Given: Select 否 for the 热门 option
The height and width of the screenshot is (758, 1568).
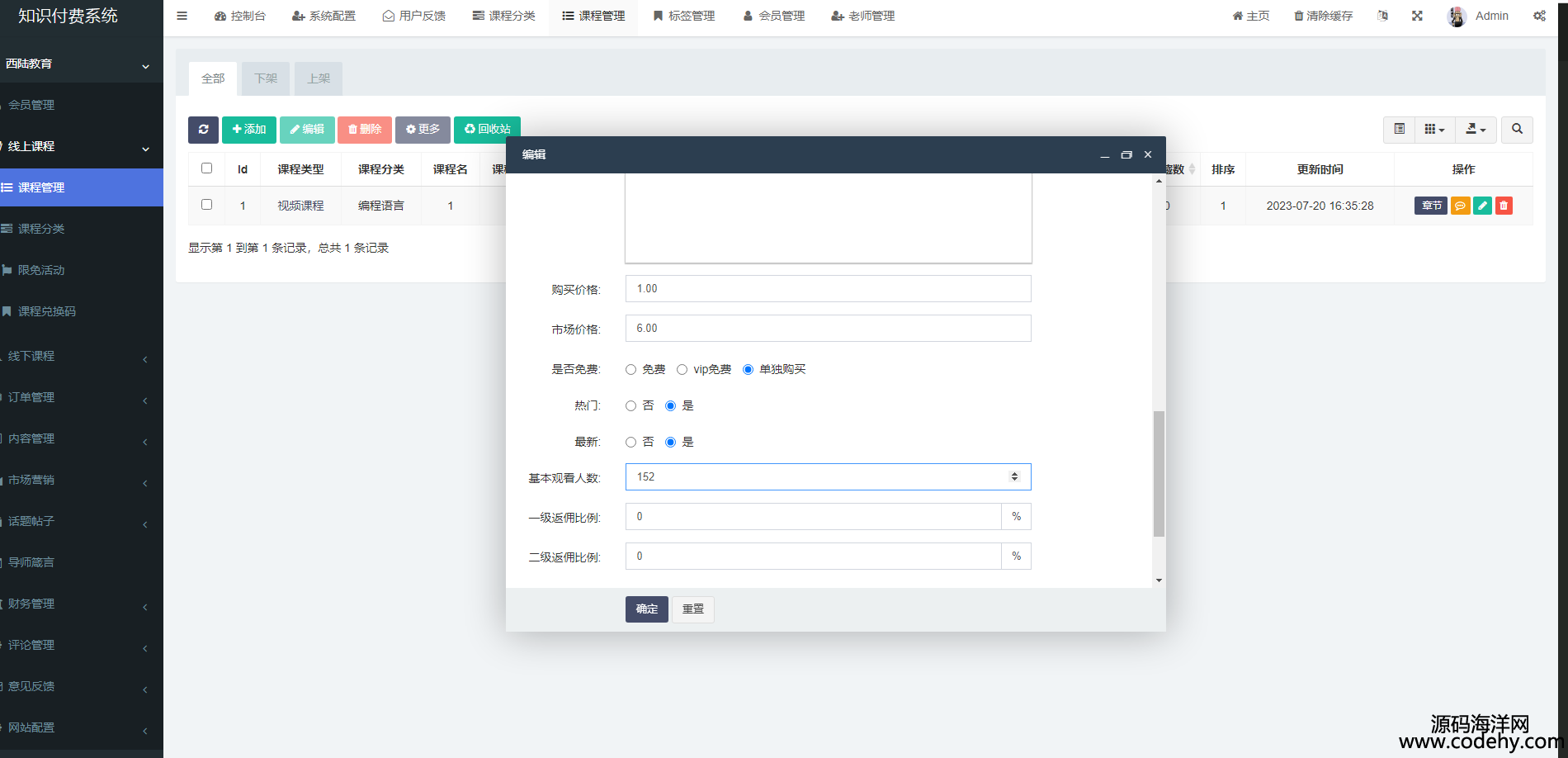Looking at the screenshot, I should coord(631,406).
